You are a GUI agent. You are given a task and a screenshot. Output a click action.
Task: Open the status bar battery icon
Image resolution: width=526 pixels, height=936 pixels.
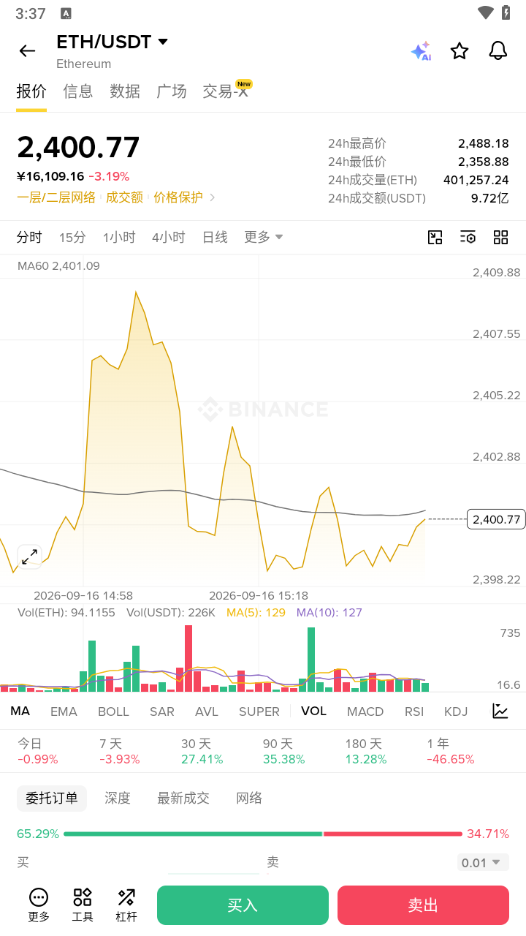pos(506,13)
